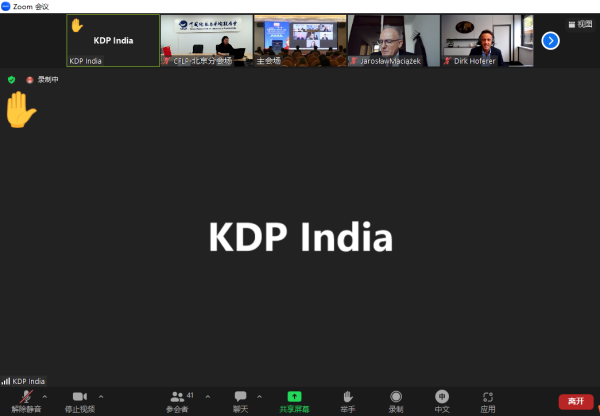
Task: Select Dirk Hoferer video thumbnail
Action: pyautogui.click(x=487, y=41)
